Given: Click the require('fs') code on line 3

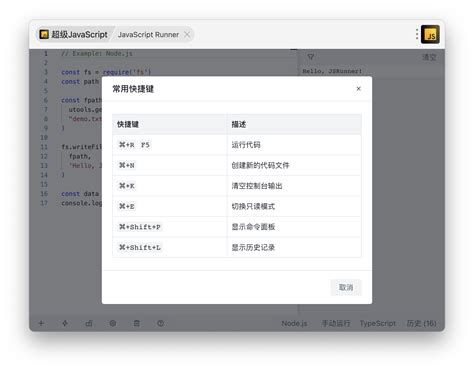Looking at the screenshot, I should tap(127, 72).
